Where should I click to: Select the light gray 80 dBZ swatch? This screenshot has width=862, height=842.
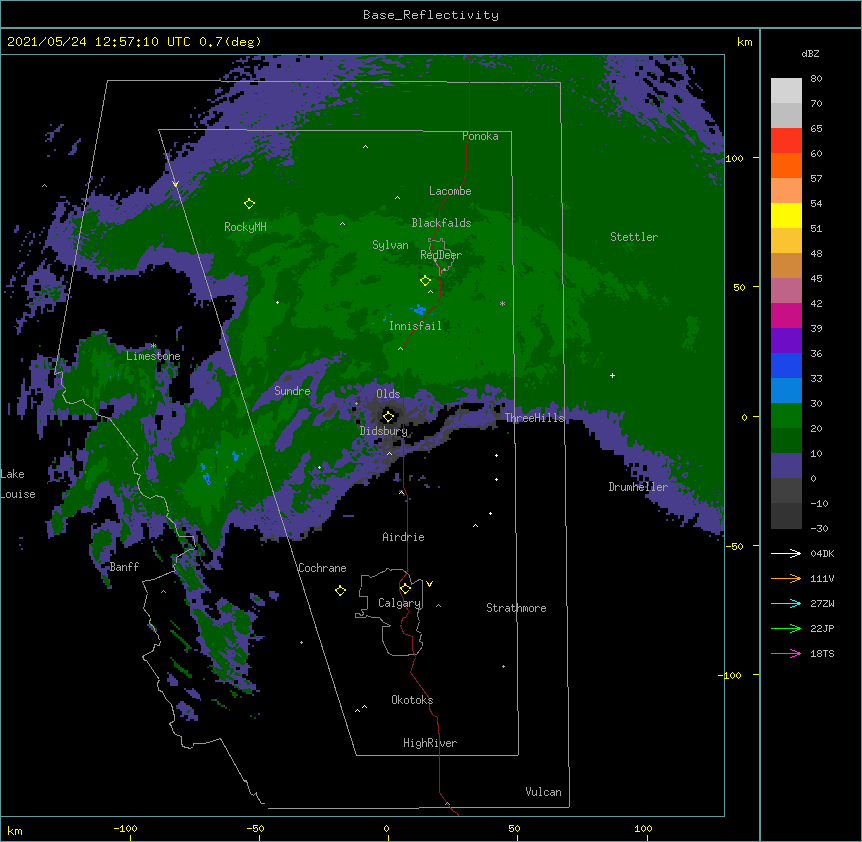tap(786, 91)
